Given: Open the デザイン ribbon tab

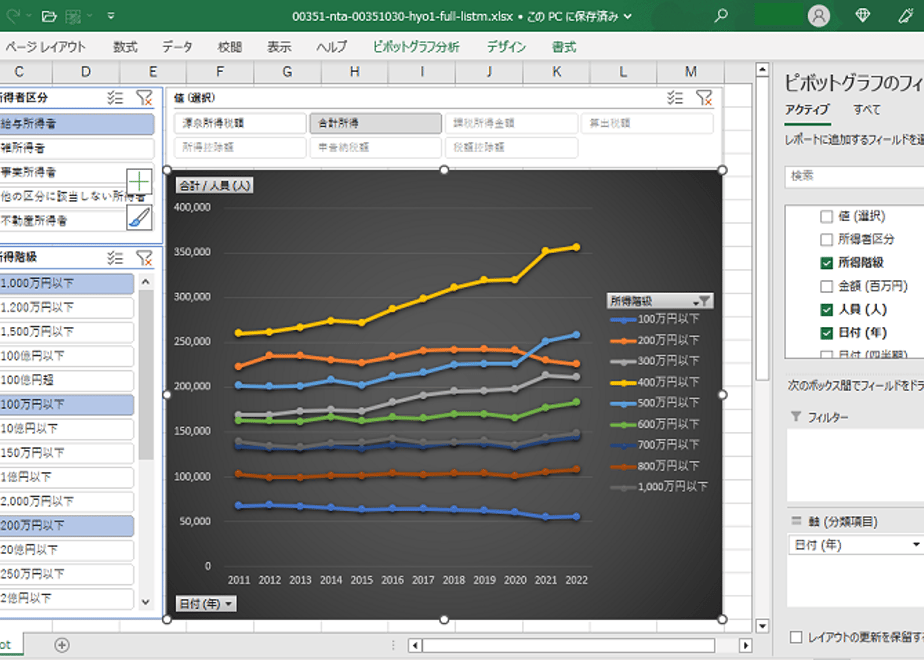Looking at the screenshot, I should (x=506, y=47).
